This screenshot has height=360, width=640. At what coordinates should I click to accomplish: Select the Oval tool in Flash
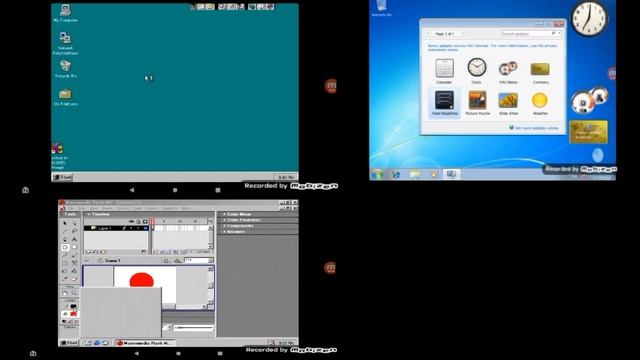pyautogui.click(x=64, y=247)
